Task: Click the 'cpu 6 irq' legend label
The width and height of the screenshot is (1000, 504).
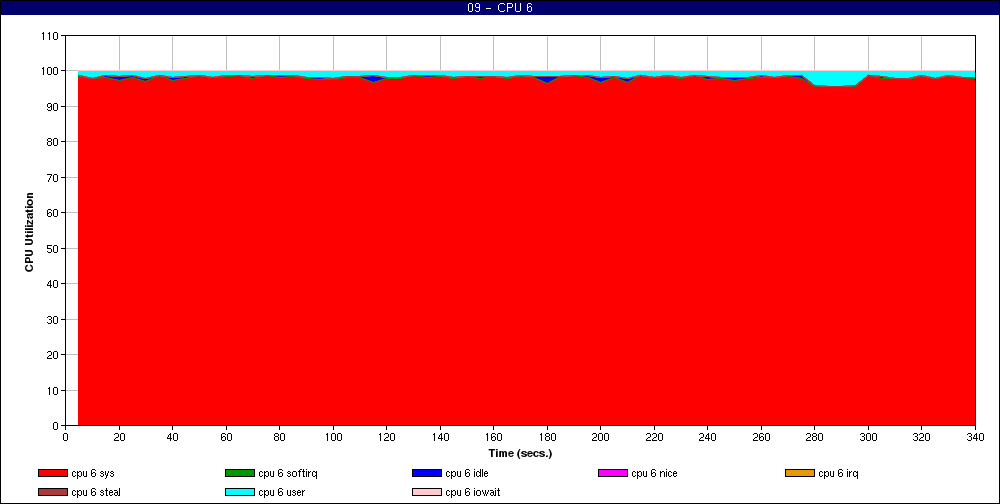Action: coord(839,473)
